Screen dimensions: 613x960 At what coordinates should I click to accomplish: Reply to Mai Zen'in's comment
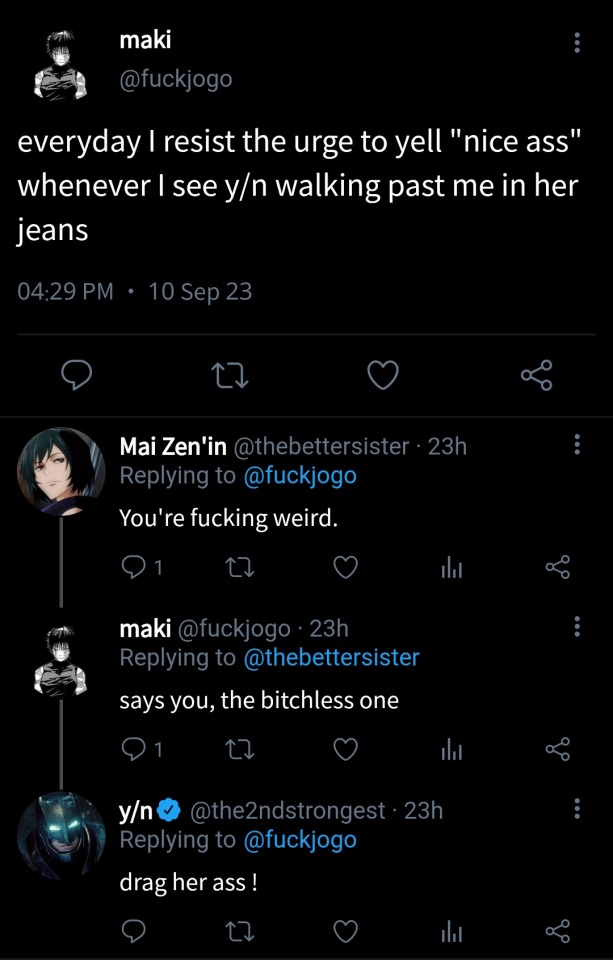click(133, 569)
